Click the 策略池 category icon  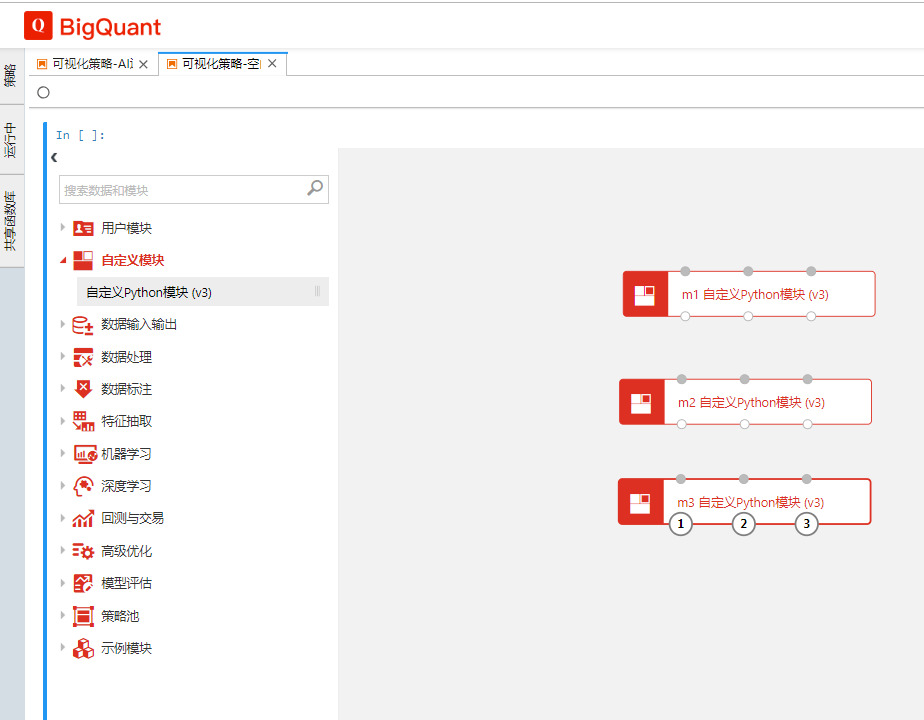pyautogui.click(x=83, y=616)
